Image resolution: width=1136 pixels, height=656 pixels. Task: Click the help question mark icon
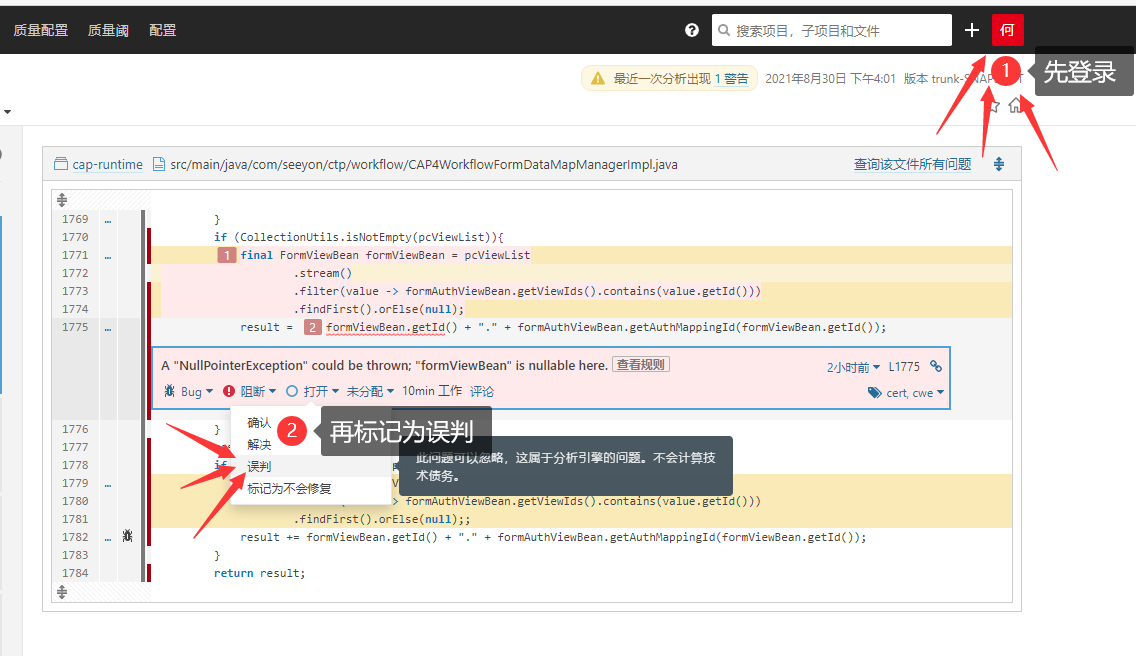point(692,30)
